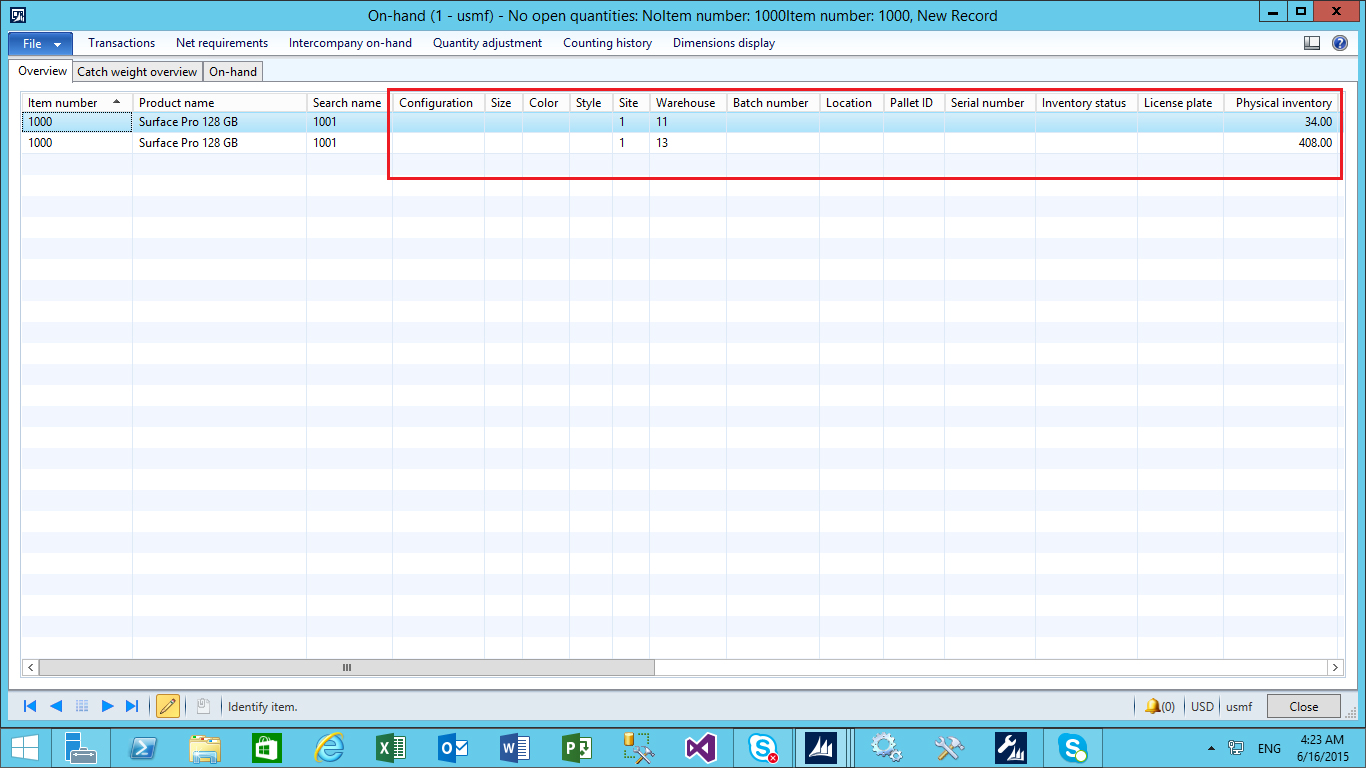Show hidden system tray icons
Screen dimensions: 1366x768
[1212, 748]
